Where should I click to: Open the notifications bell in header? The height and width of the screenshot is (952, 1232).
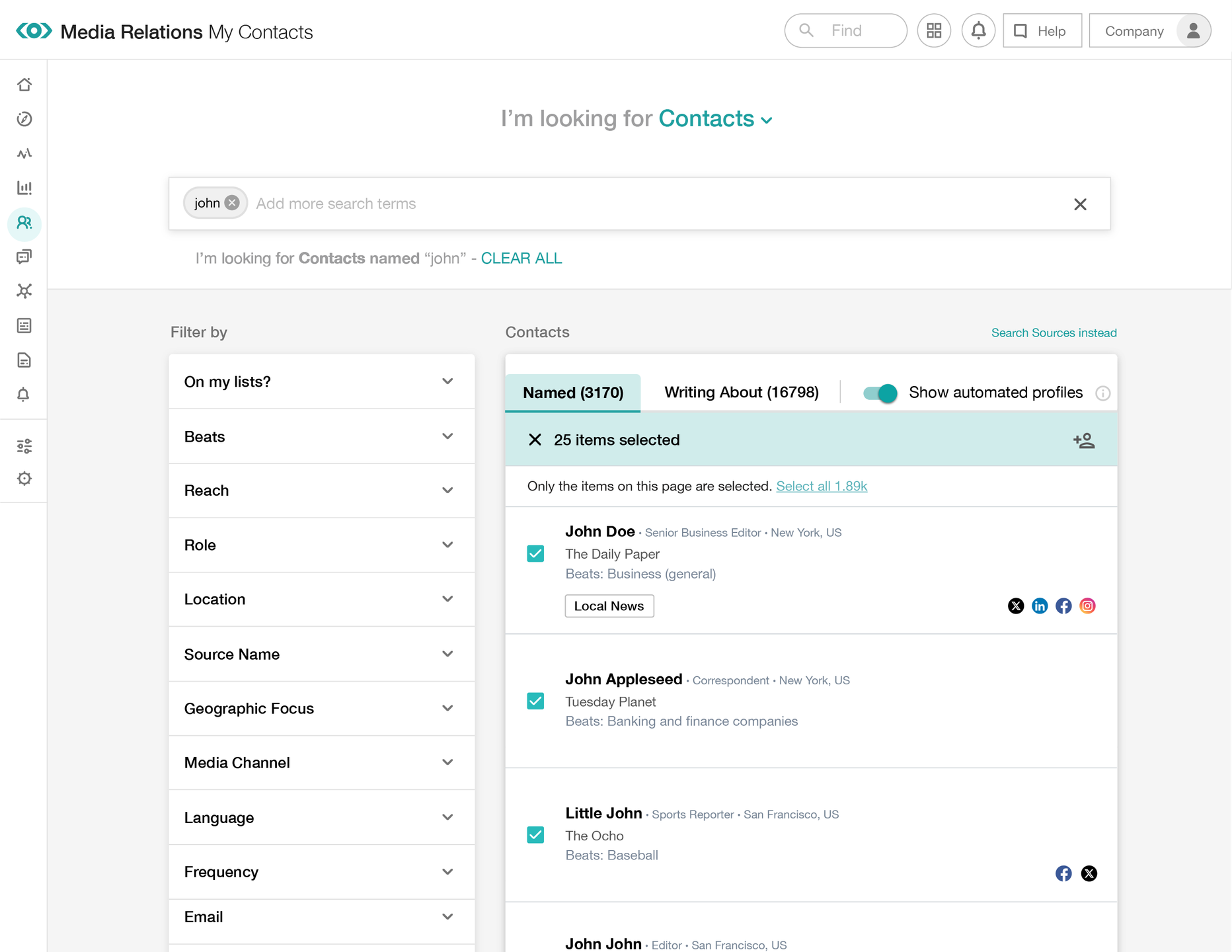(x=979, y=30)
